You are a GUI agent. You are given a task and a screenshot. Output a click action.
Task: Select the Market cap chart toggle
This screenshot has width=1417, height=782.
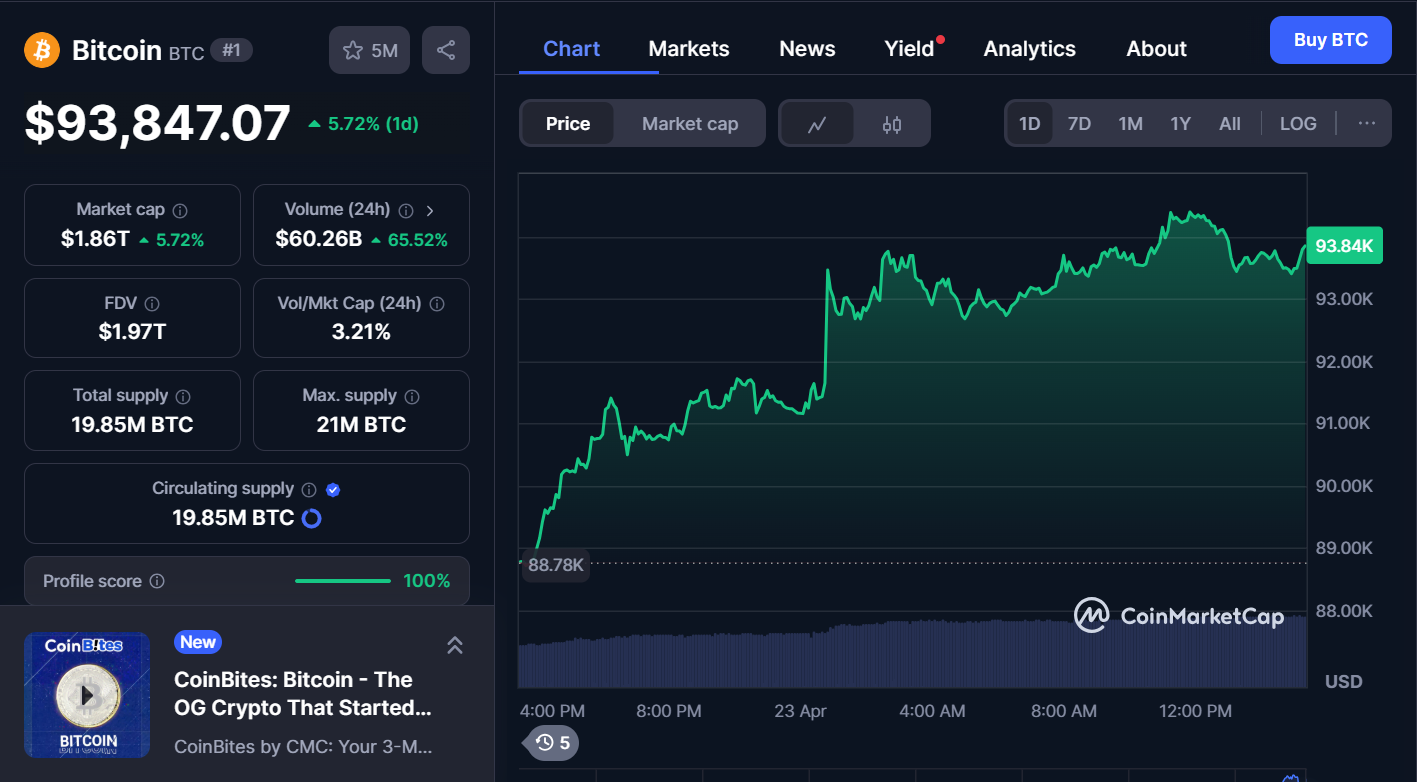[690, 124]
